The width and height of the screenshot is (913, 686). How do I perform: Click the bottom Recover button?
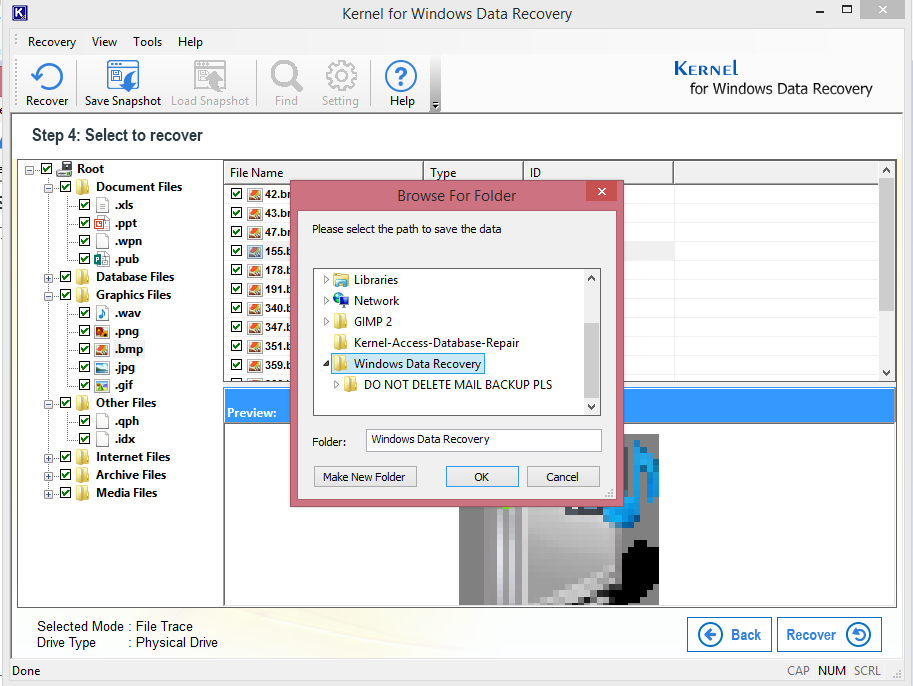(x=829, y=634)
